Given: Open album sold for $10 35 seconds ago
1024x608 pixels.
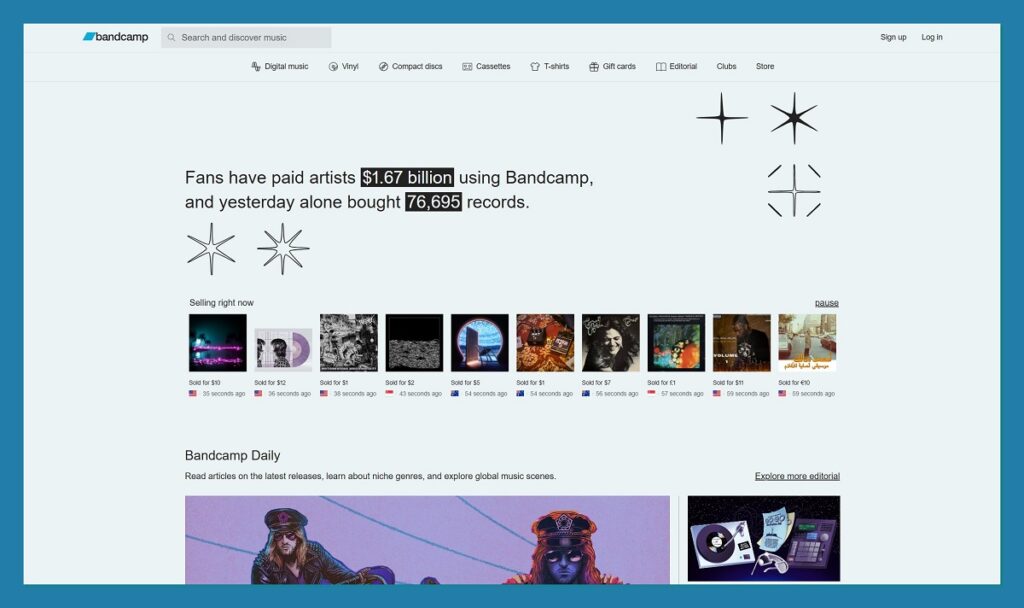Looking at the screenshot, I should pyautogui.click(x=217, y=343).
